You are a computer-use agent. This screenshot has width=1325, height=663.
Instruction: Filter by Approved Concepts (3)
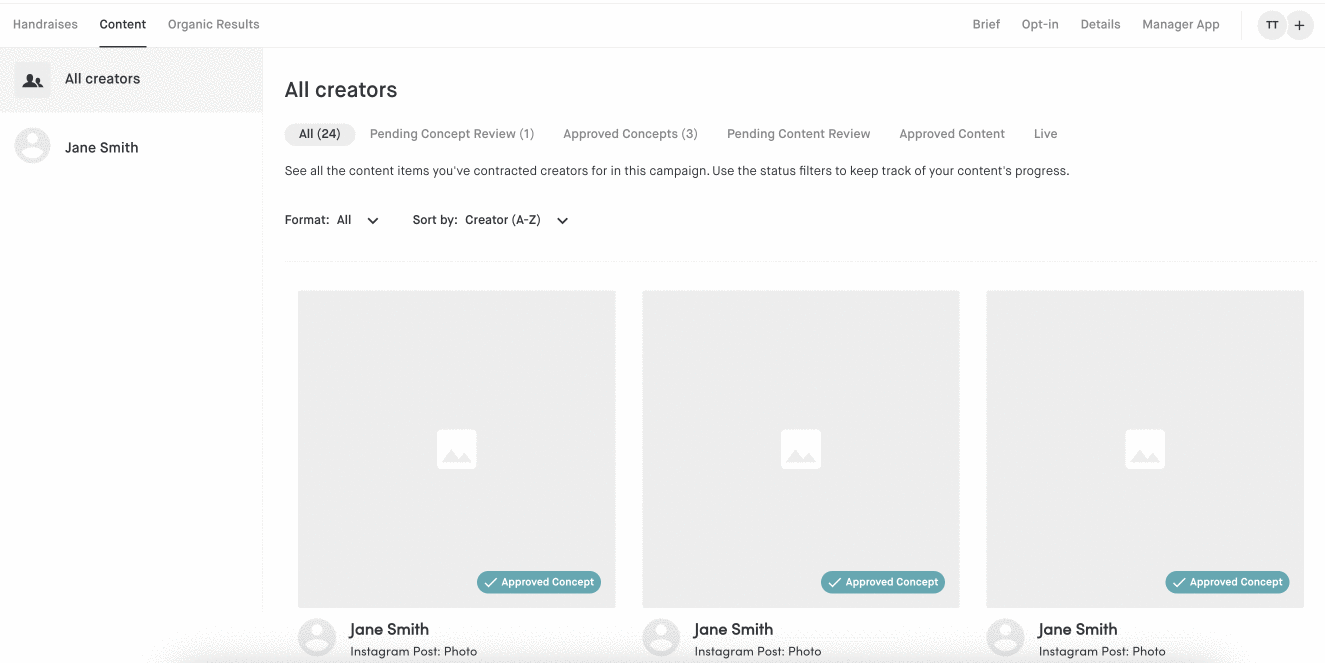tap(630, 134)
